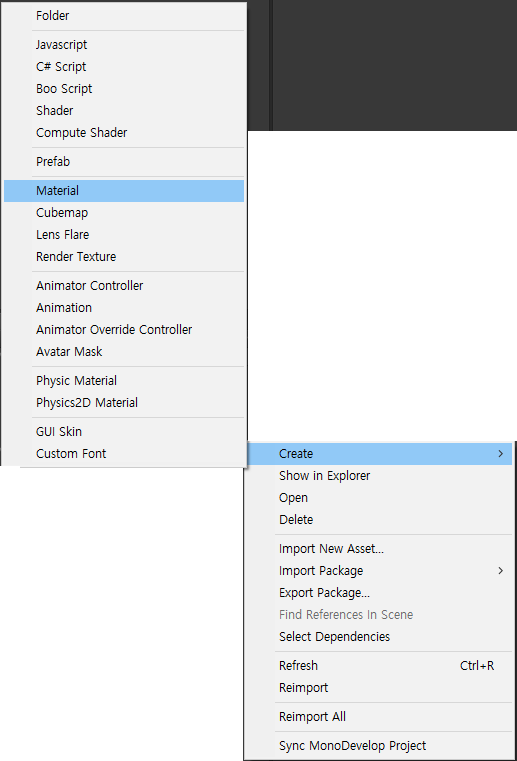Create a Physics2D Material
This screenshot has height=761, width=517.
pos(124,402)
